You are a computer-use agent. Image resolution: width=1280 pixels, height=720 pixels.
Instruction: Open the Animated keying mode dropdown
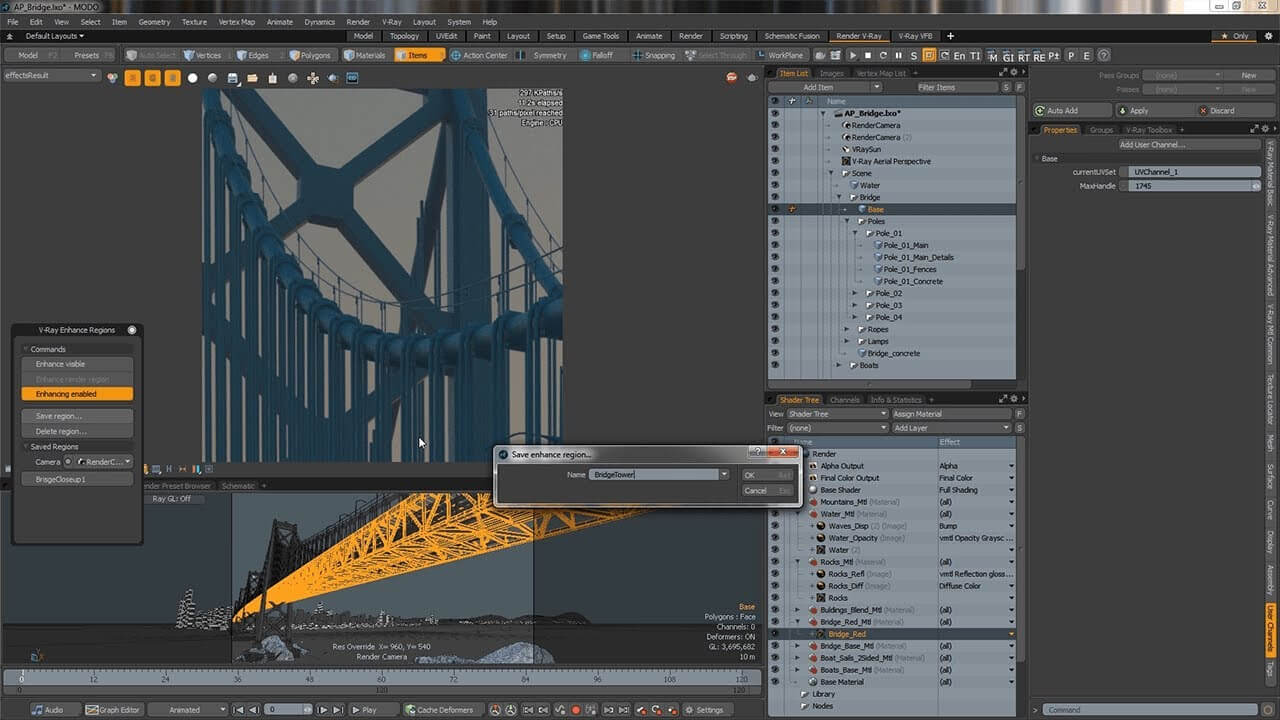188,710
